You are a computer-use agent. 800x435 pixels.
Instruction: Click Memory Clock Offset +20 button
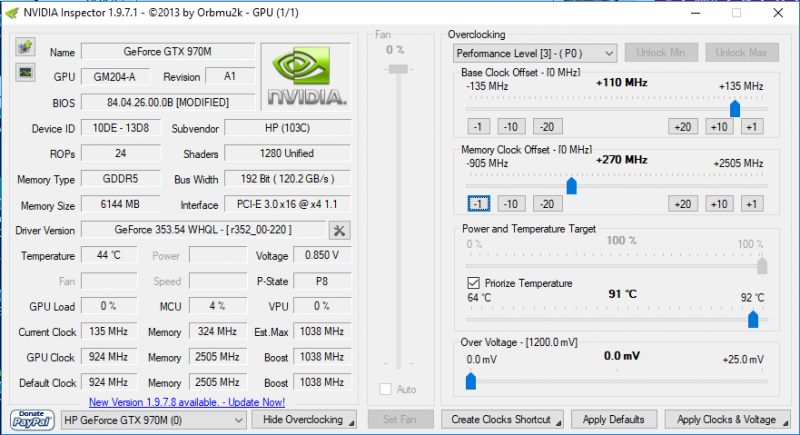pyautogui.click(x=683, y=204)
